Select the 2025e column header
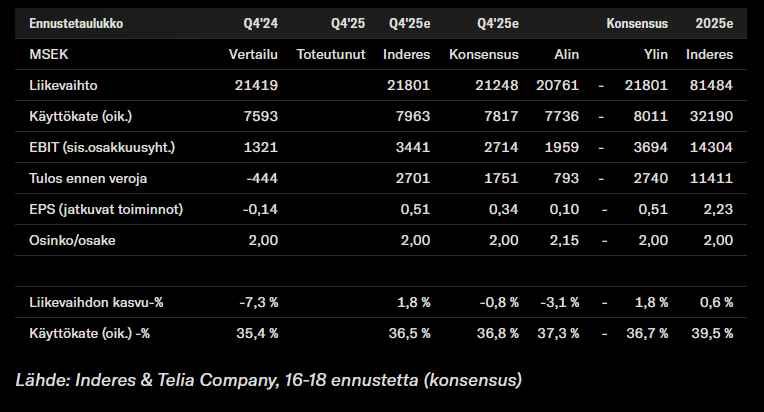The width and height of the screenshot is (764, 412). 714,22
